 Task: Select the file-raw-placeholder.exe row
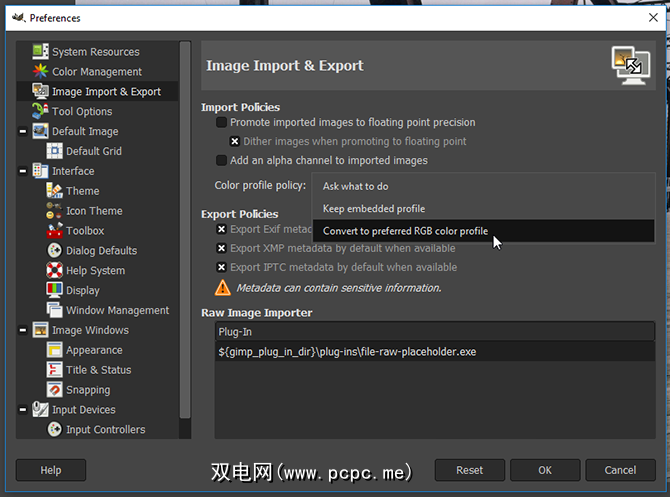(x=435, y=352)
